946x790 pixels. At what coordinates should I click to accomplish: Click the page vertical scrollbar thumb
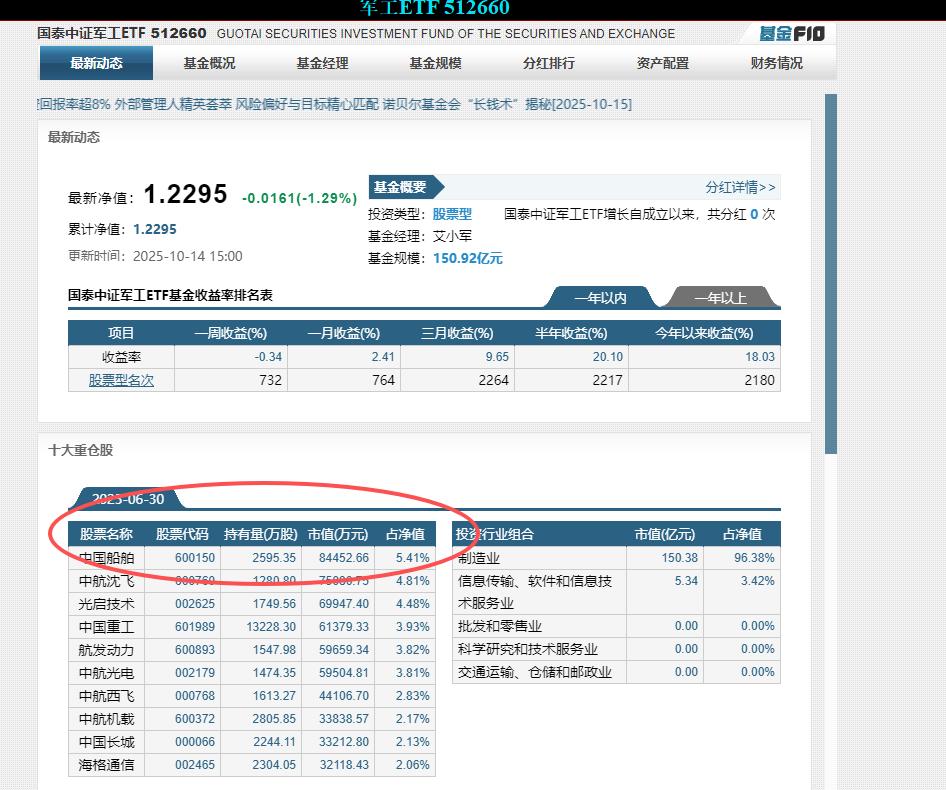click(x=831, y=273)
